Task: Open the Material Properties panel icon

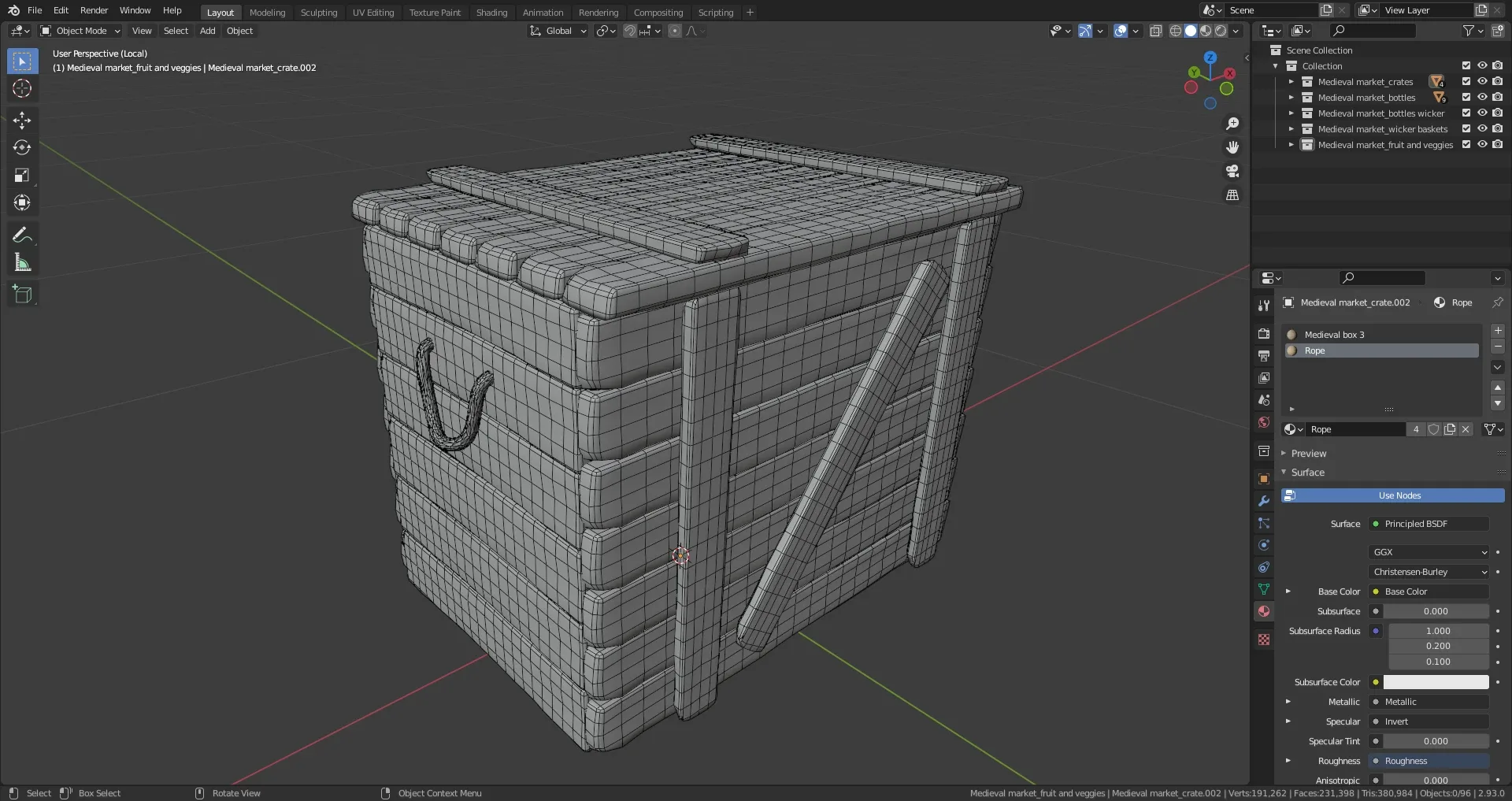Action: click(1263, 610)
